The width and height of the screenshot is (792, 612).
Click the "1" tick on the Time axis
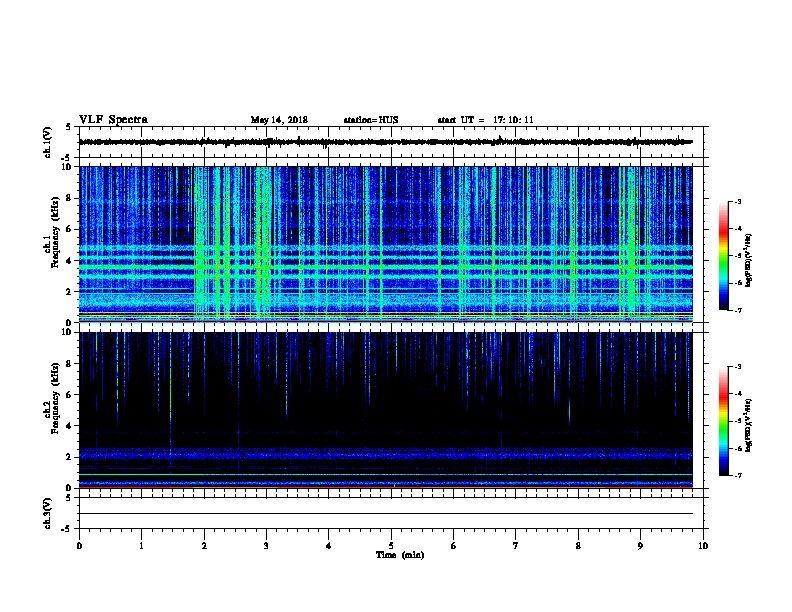141,546
